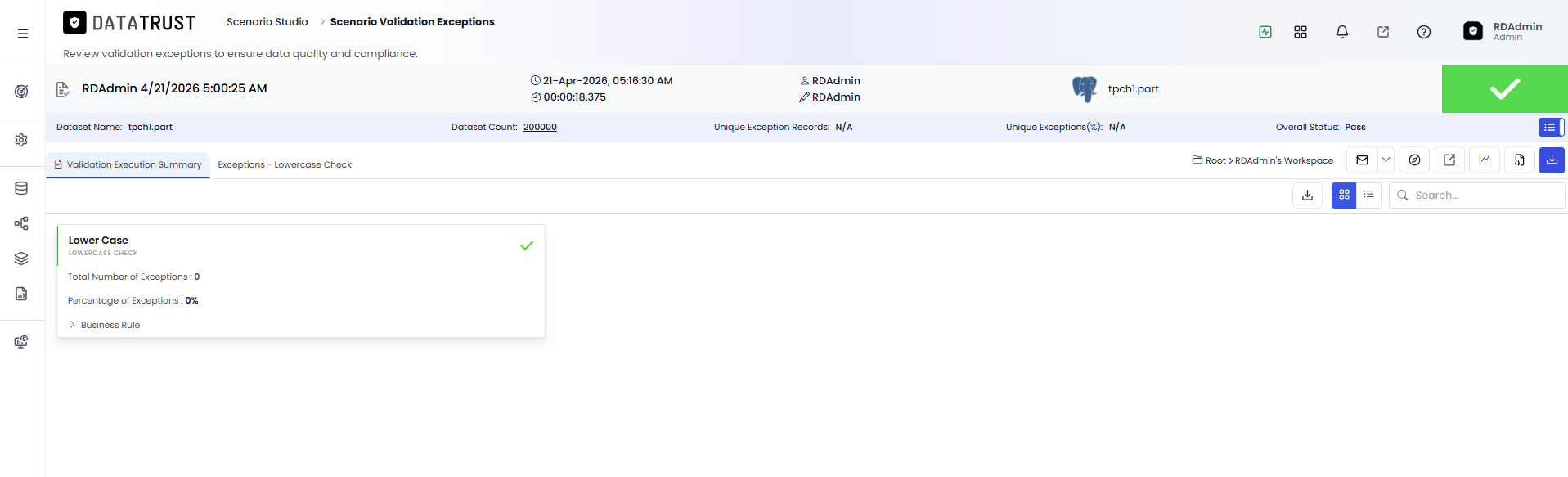
Task: Select Validation Execution Summary tab
Action: (128, 164)
